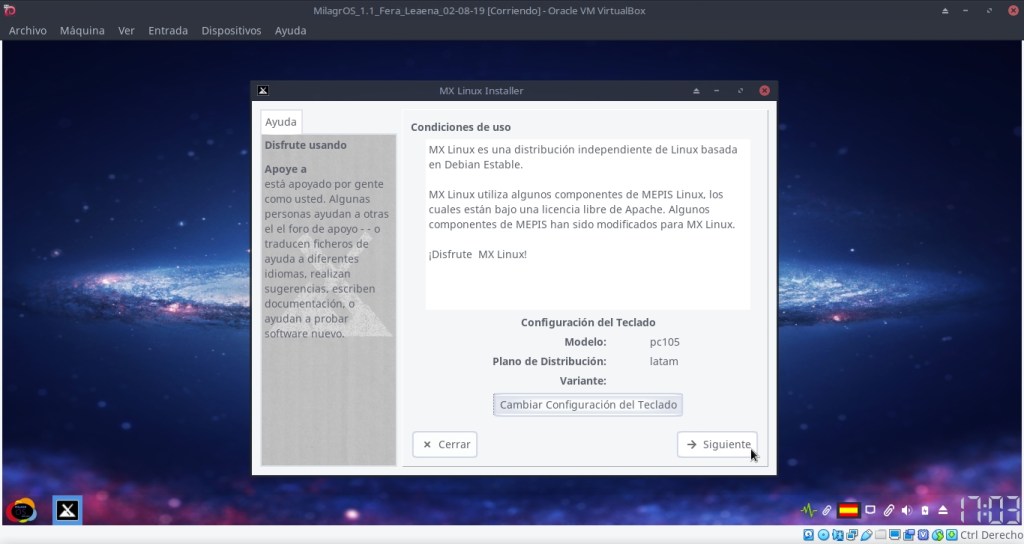The width and height of the screenshot is (1024, 544).
Task: Click the eject media tray icon
Action: point(942,510)
